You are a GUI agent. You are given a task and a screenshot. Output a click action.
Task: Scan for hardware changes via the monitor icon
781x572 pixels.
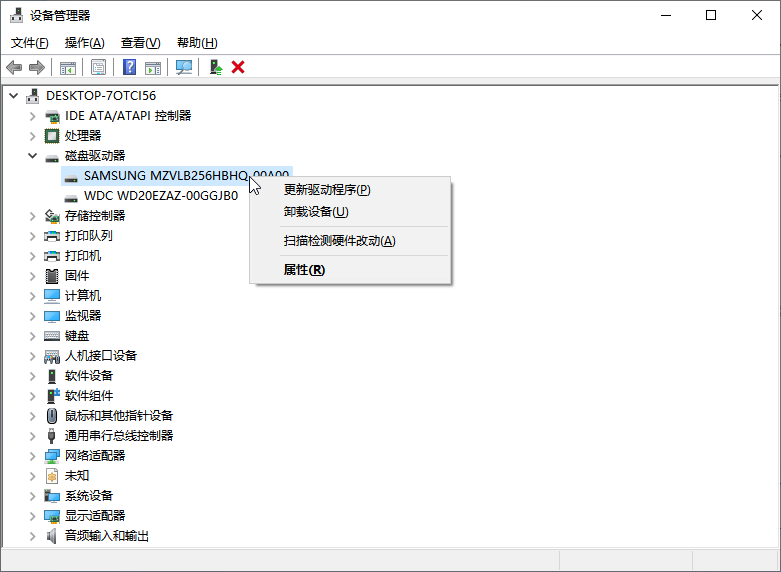(x=184, y=67)
